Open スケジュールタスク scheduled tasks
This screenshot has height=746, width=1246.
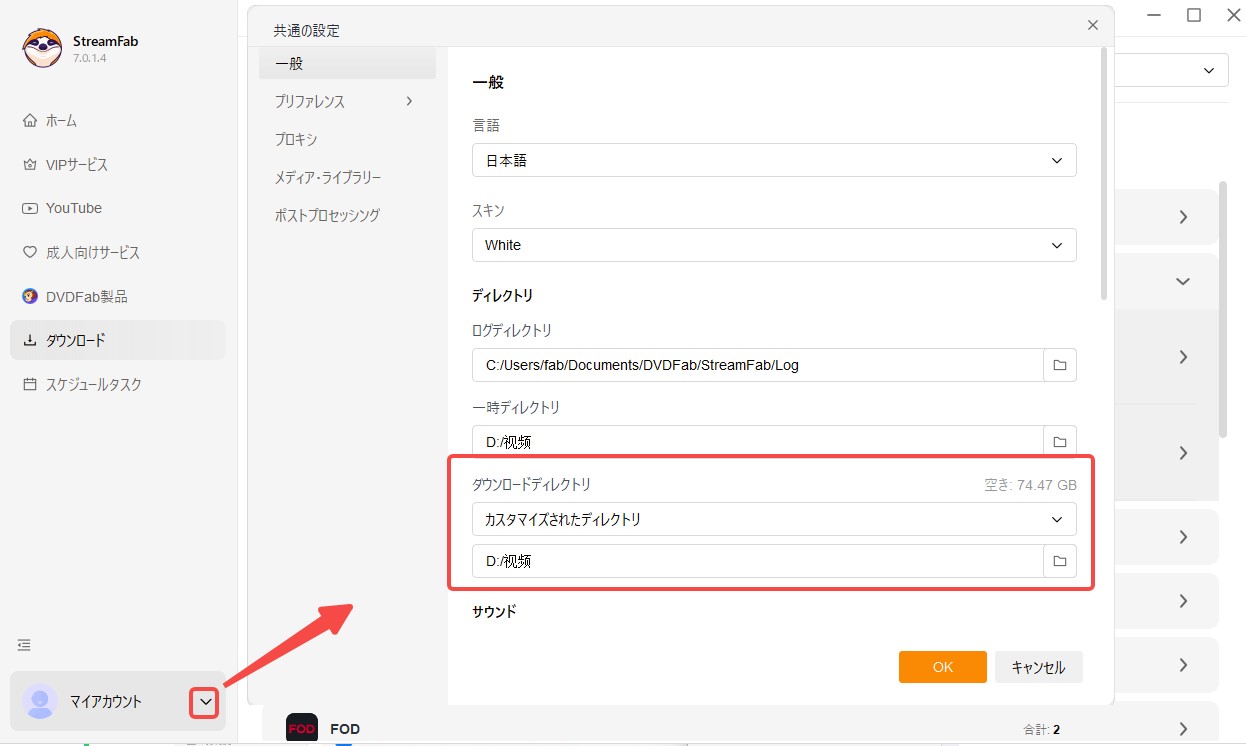[93, 385]
